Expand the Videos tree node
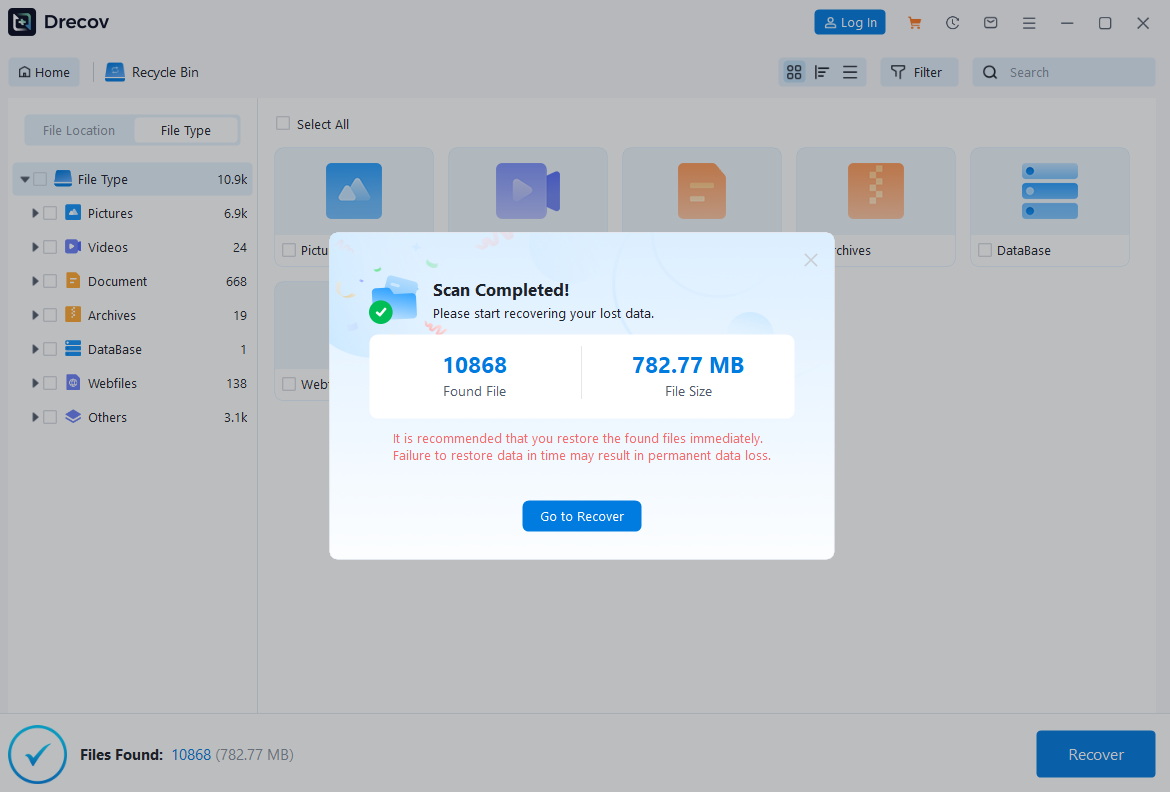1170x792 pixels. (35, 247)
